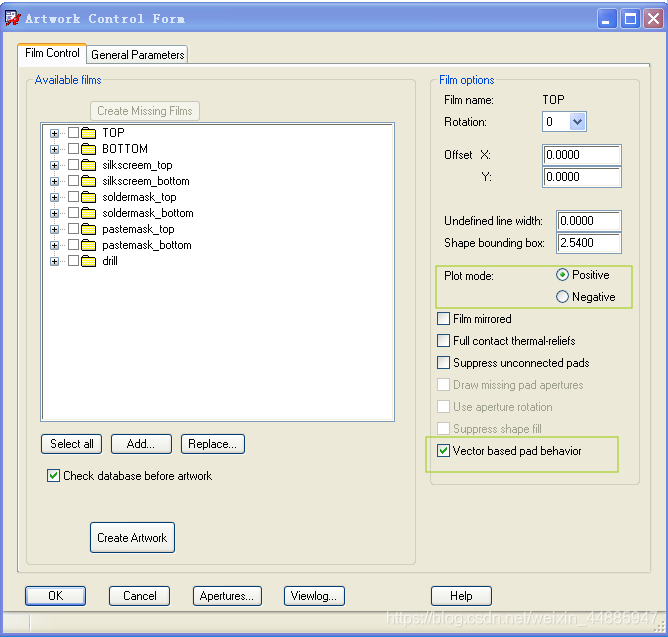Expand the soldermask_top tree node

click(x=55, y=197)
